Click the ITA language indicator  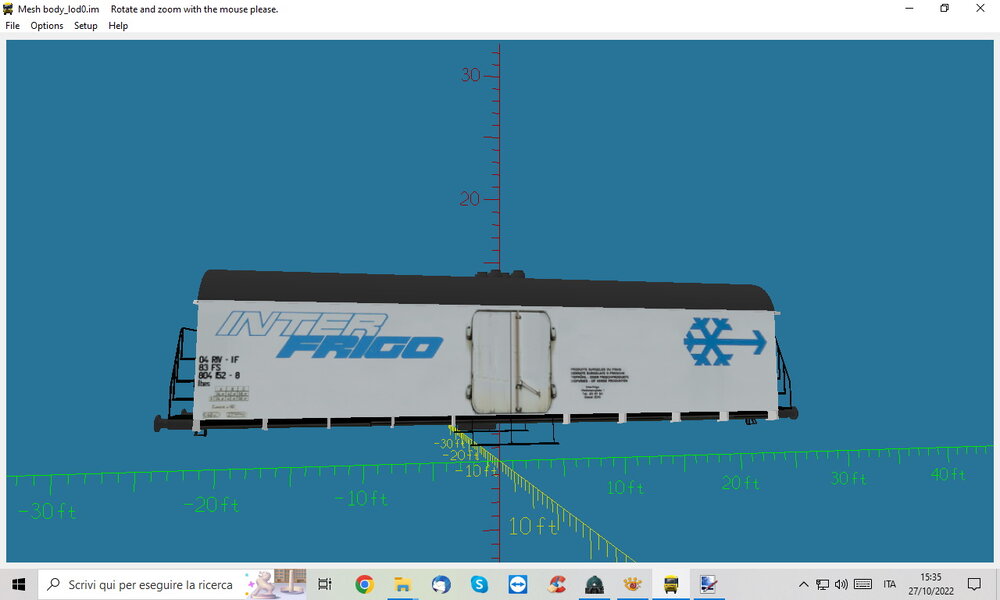click(x=890, y=584)
